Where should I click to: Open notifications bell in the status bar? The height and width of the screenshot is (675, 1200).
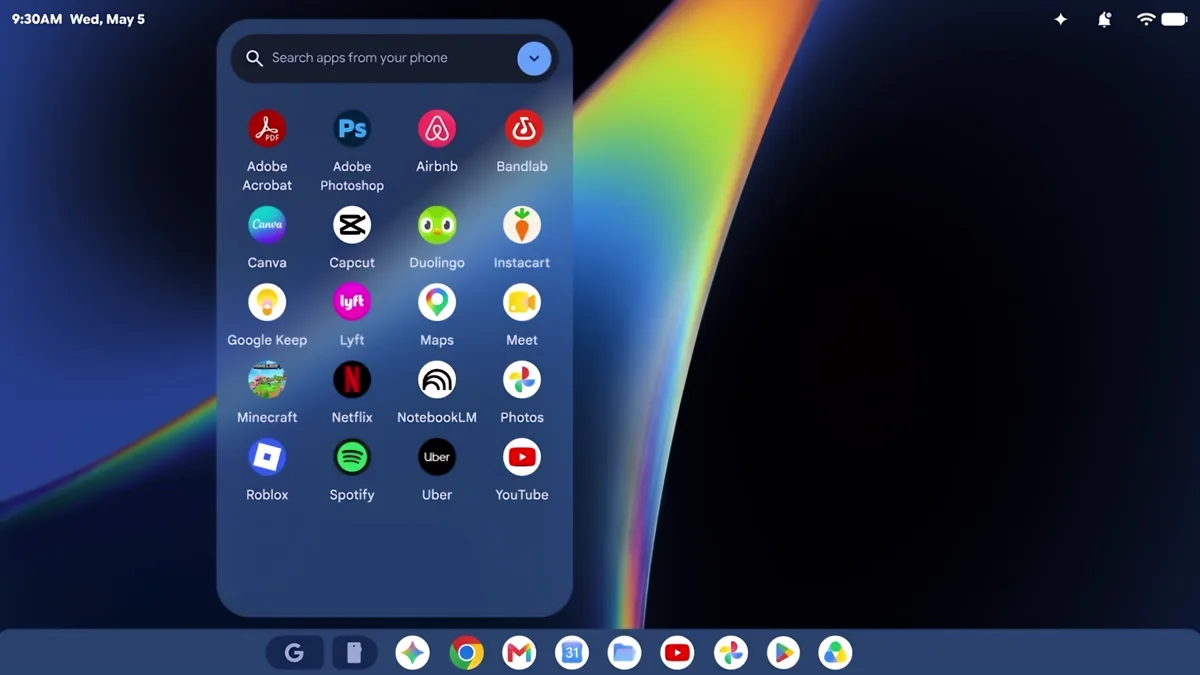[1104, 19]
